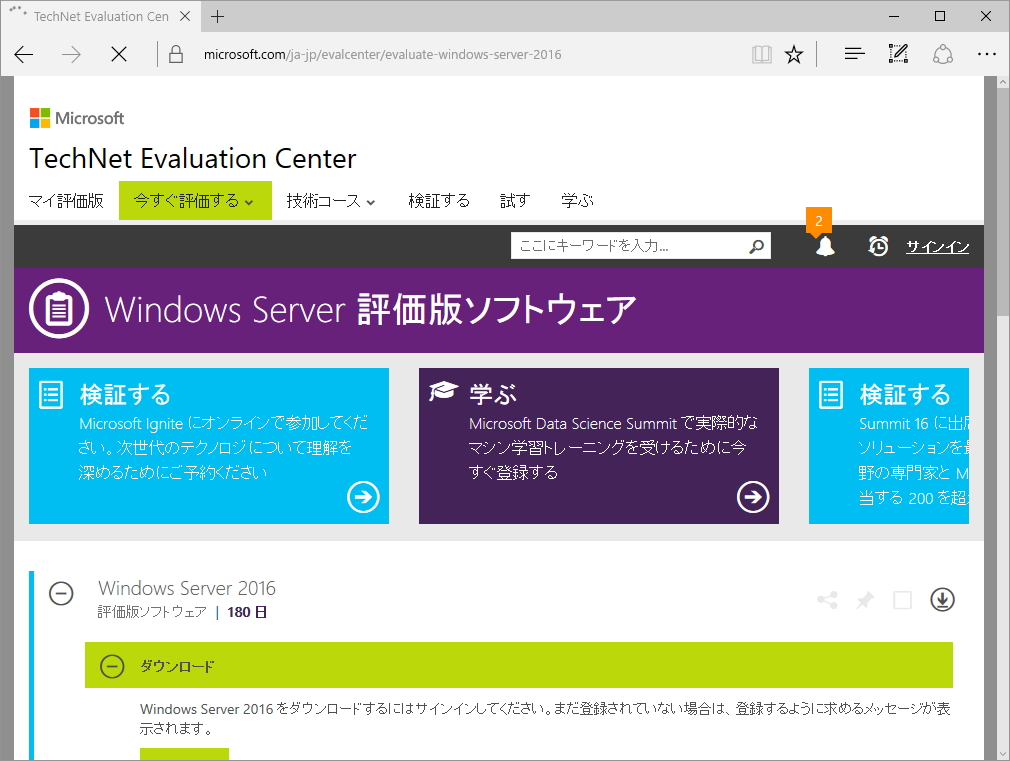Click the alarm clock icon

tap(878, 246)
